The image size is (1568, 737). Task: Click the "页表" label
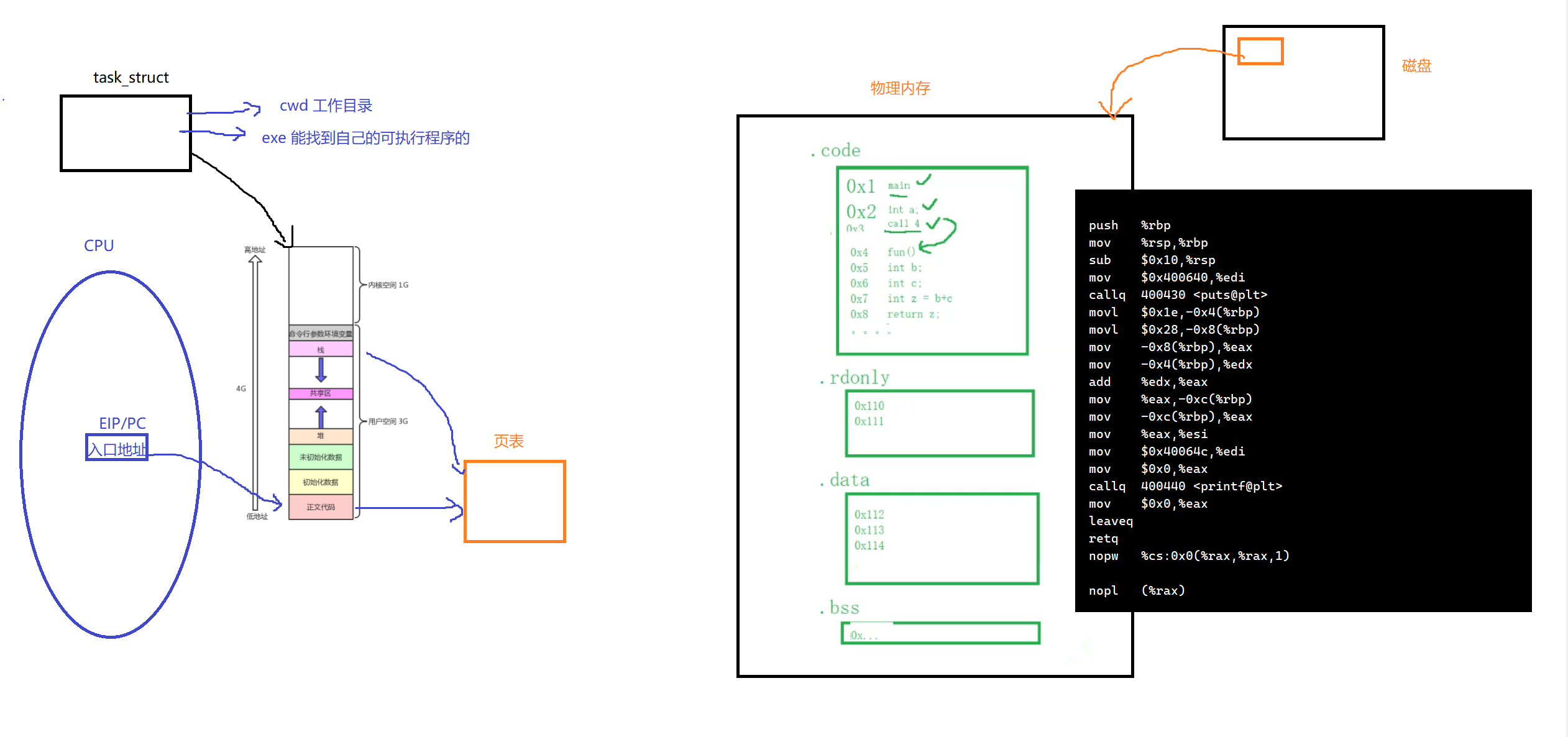point(508,441)
